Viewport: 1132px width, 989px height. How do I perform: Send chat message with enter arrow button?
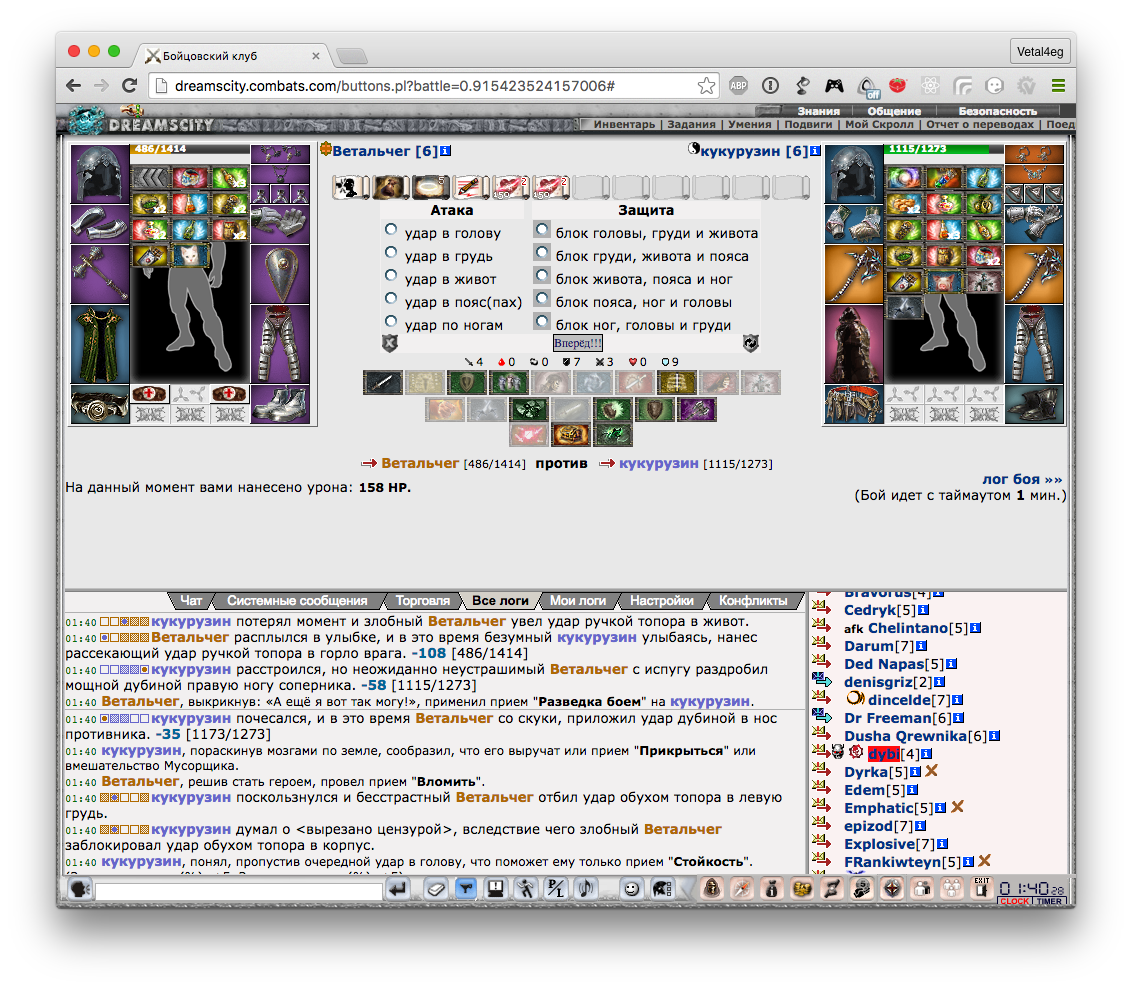coord(397,890)
